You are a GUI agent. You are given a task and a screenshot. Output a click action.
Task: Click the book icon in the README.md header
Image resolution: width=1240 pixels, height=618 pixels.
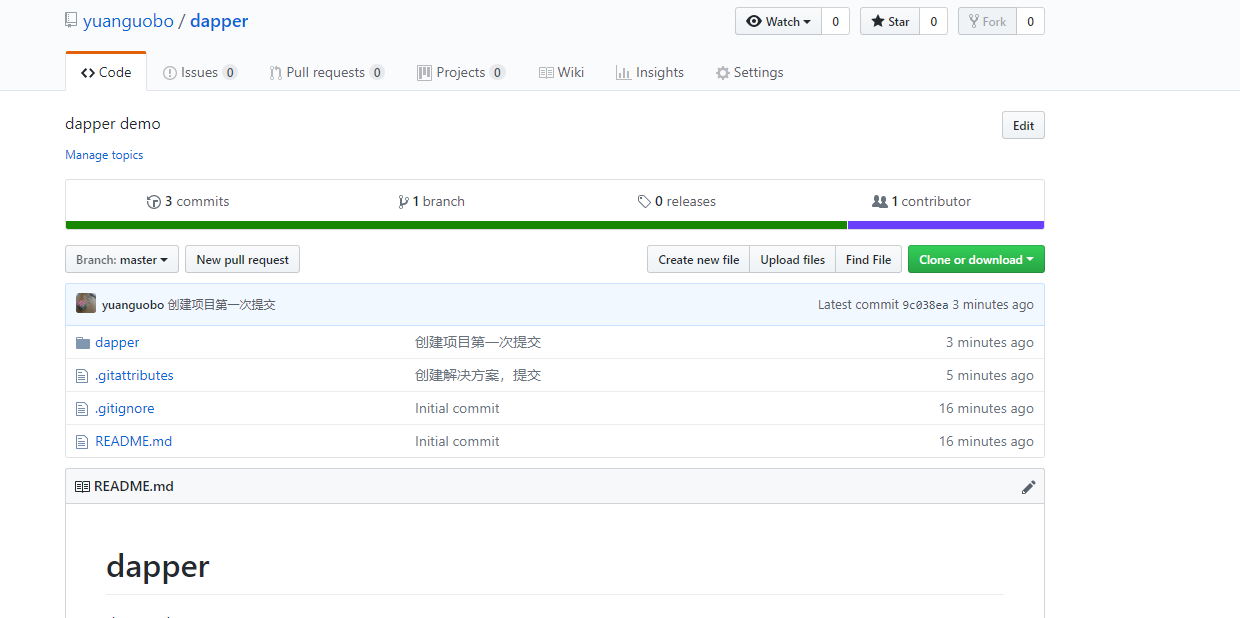click(82, 487)
